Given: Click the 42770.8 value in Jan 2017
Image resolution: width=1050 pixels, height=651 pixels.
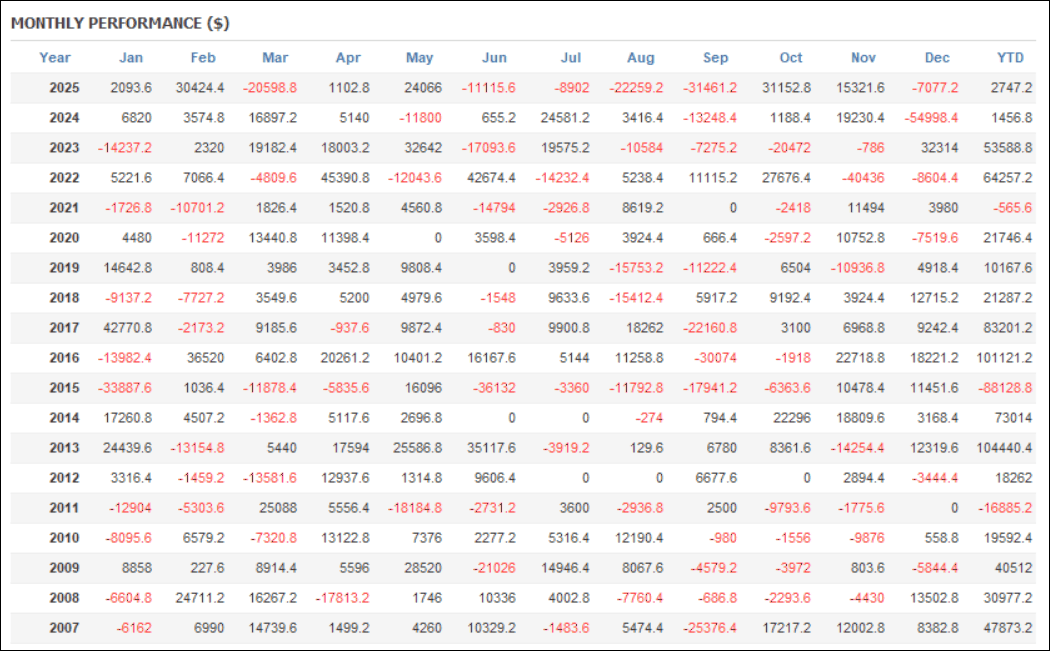Looking at the screenshot, I should [125, 328].
